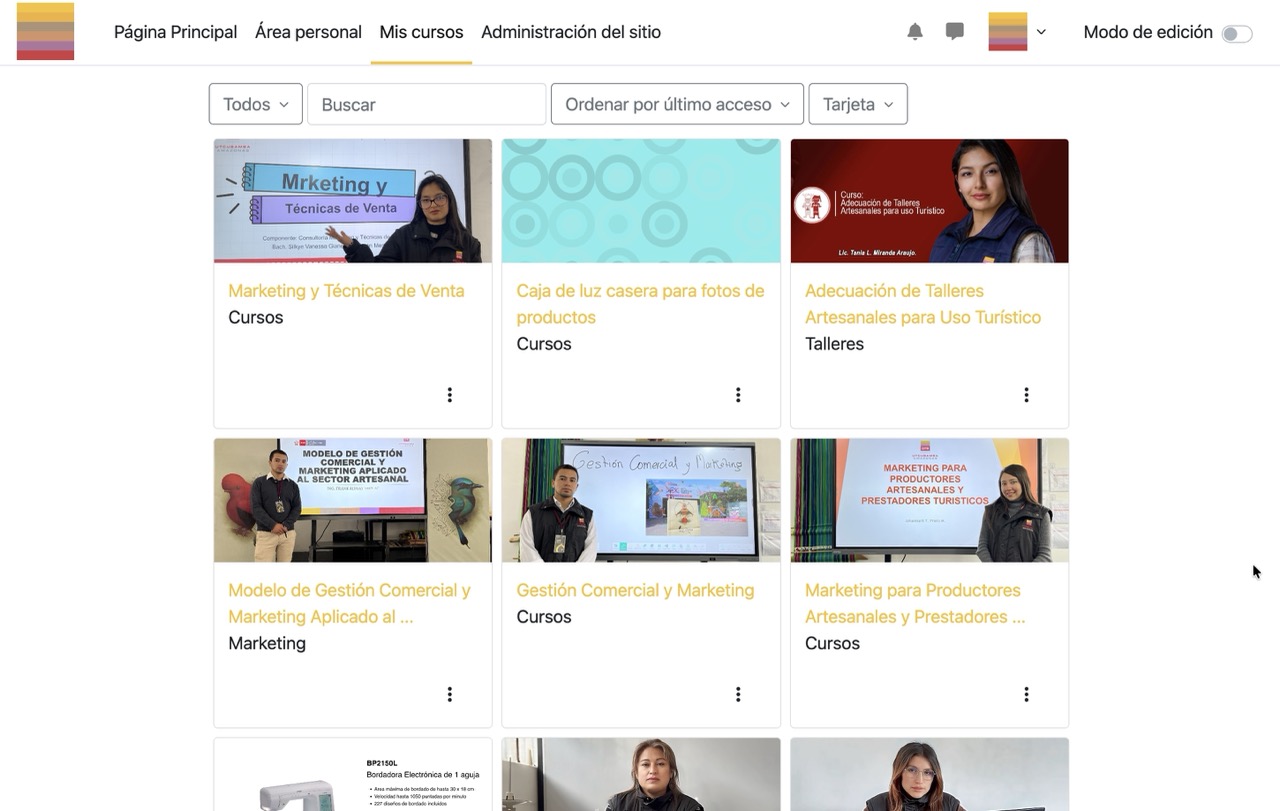Open kebab menu on Caja de luz casera card
The width and height of the screenshot is (1280, 811).
pyautogui.click(x=738, y=394)
